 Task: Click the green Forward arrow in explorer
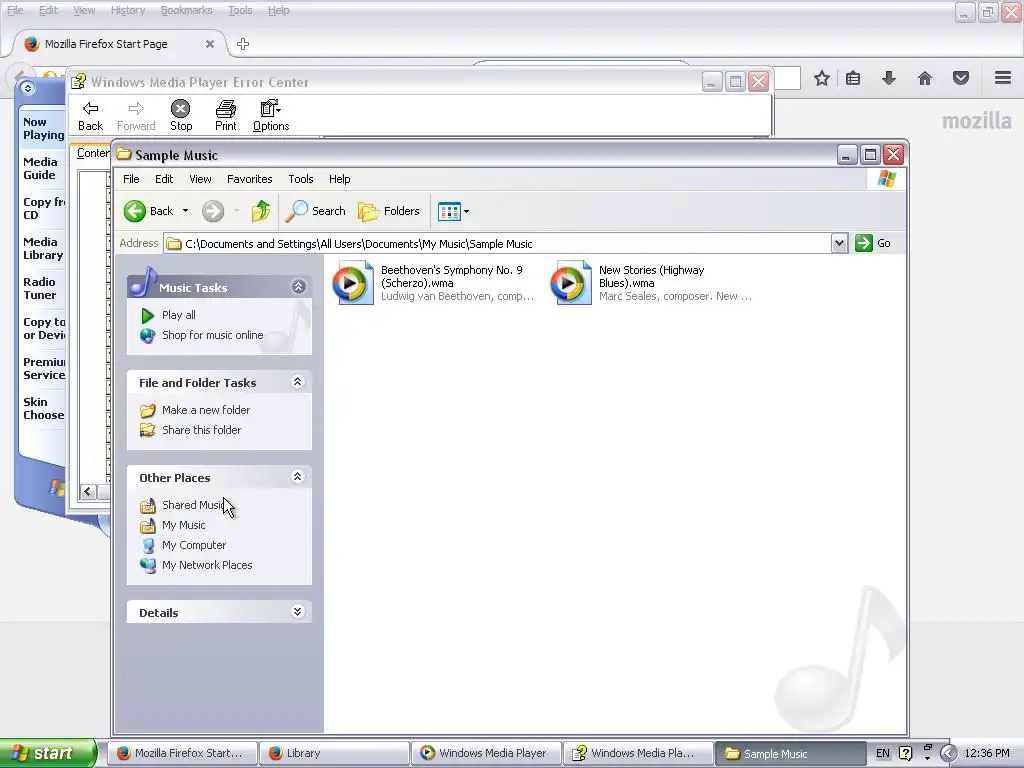[x=212, y=211]
